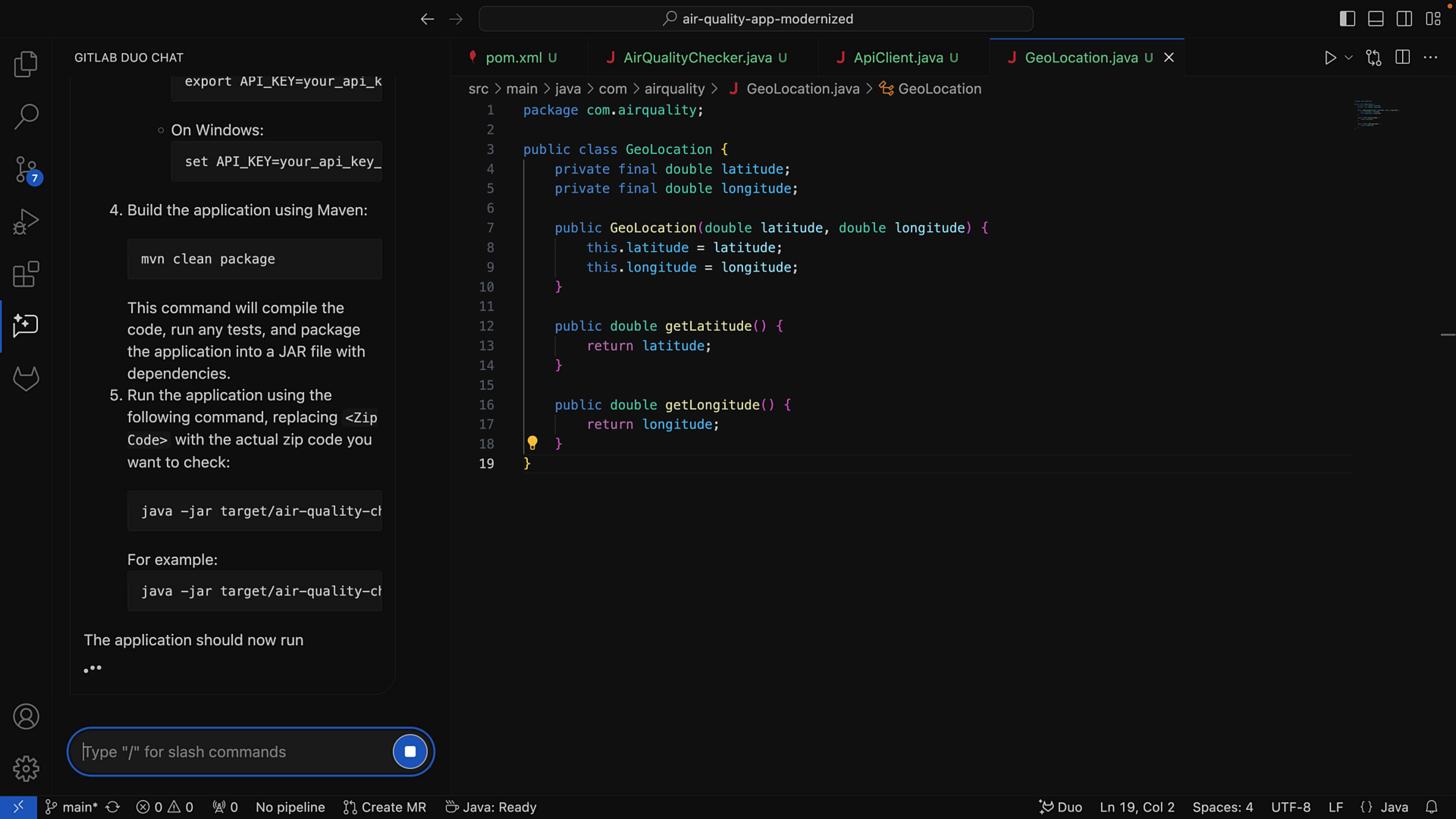Viewport: 1456px width, 819px height.
Task: Click the java breadcrumb
Action: pos(568,89)
